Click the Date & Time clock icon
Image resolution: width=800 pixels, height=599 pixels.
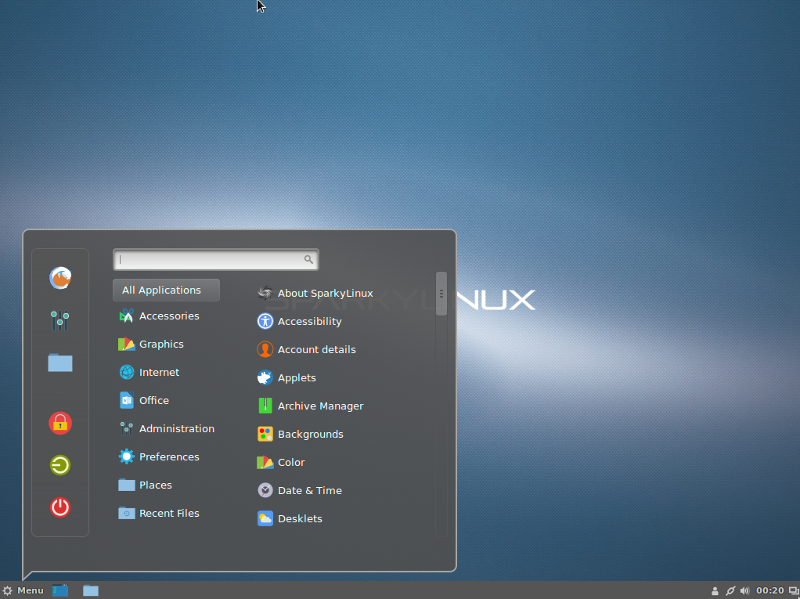click(265, 490)
